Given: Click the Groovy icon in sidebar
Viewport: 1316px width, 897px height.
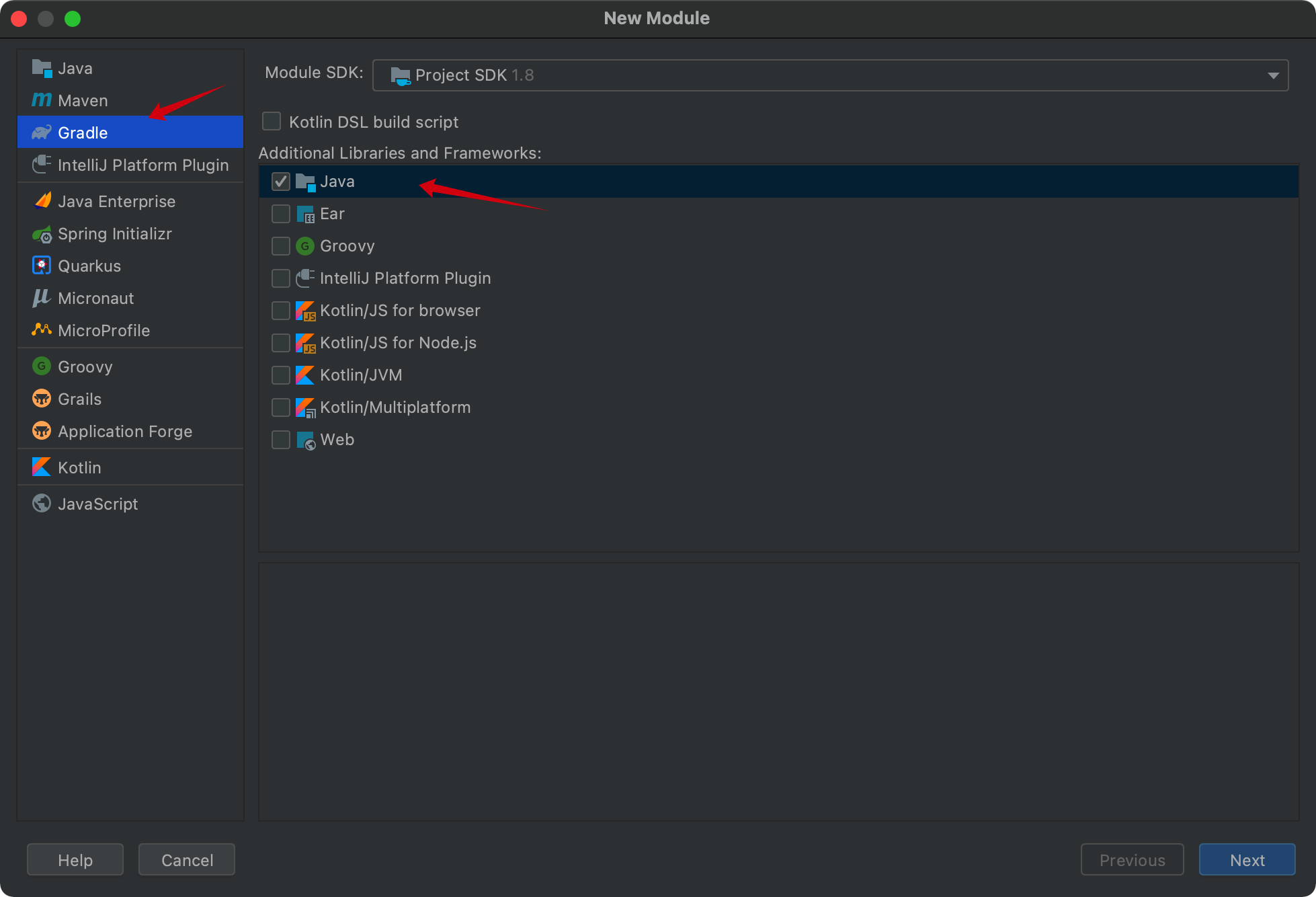Looking at the screenshot, I should click(x=42, y=366).
